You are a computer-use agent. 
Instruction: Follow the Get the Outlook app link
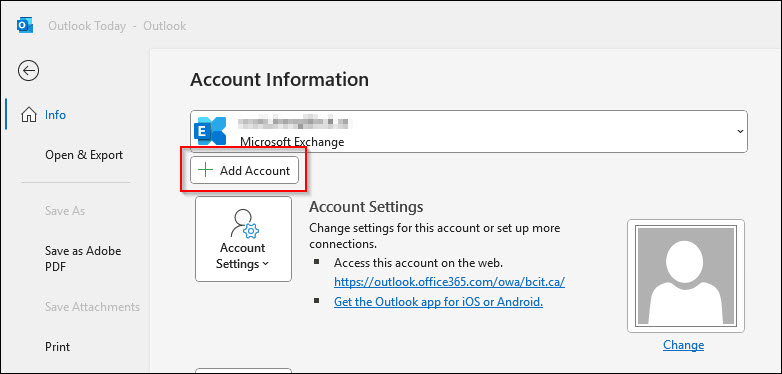click(438, 302)
